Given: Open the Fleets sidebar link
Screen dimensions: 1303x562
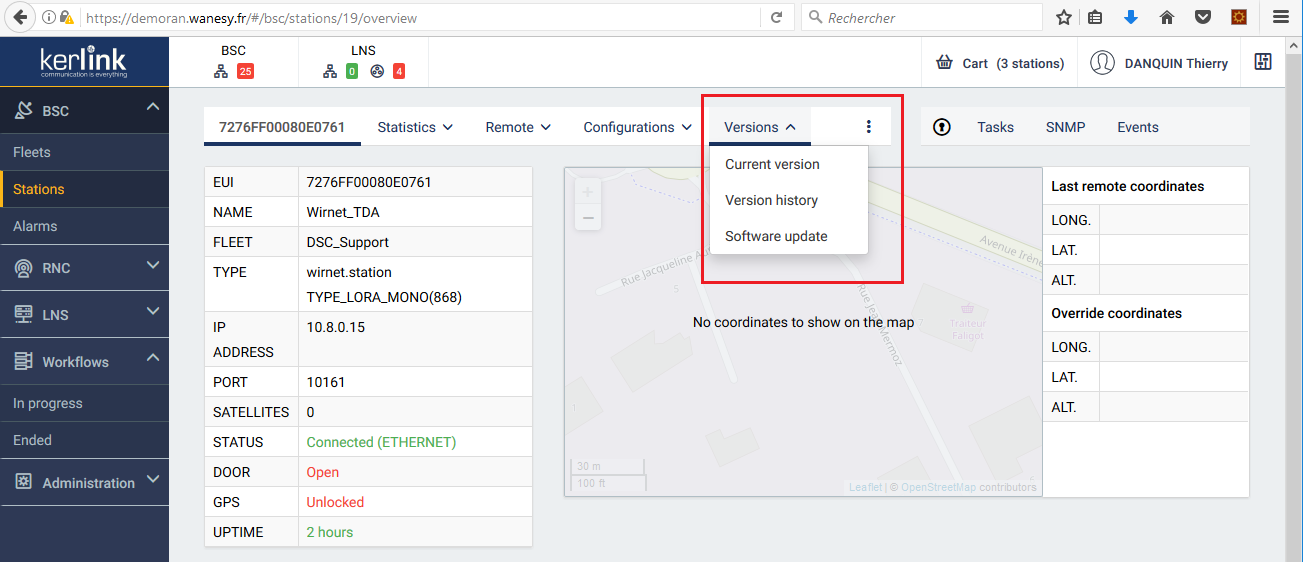Looking at the screenshot, I should pyautogui.click(x=32, y=152).
